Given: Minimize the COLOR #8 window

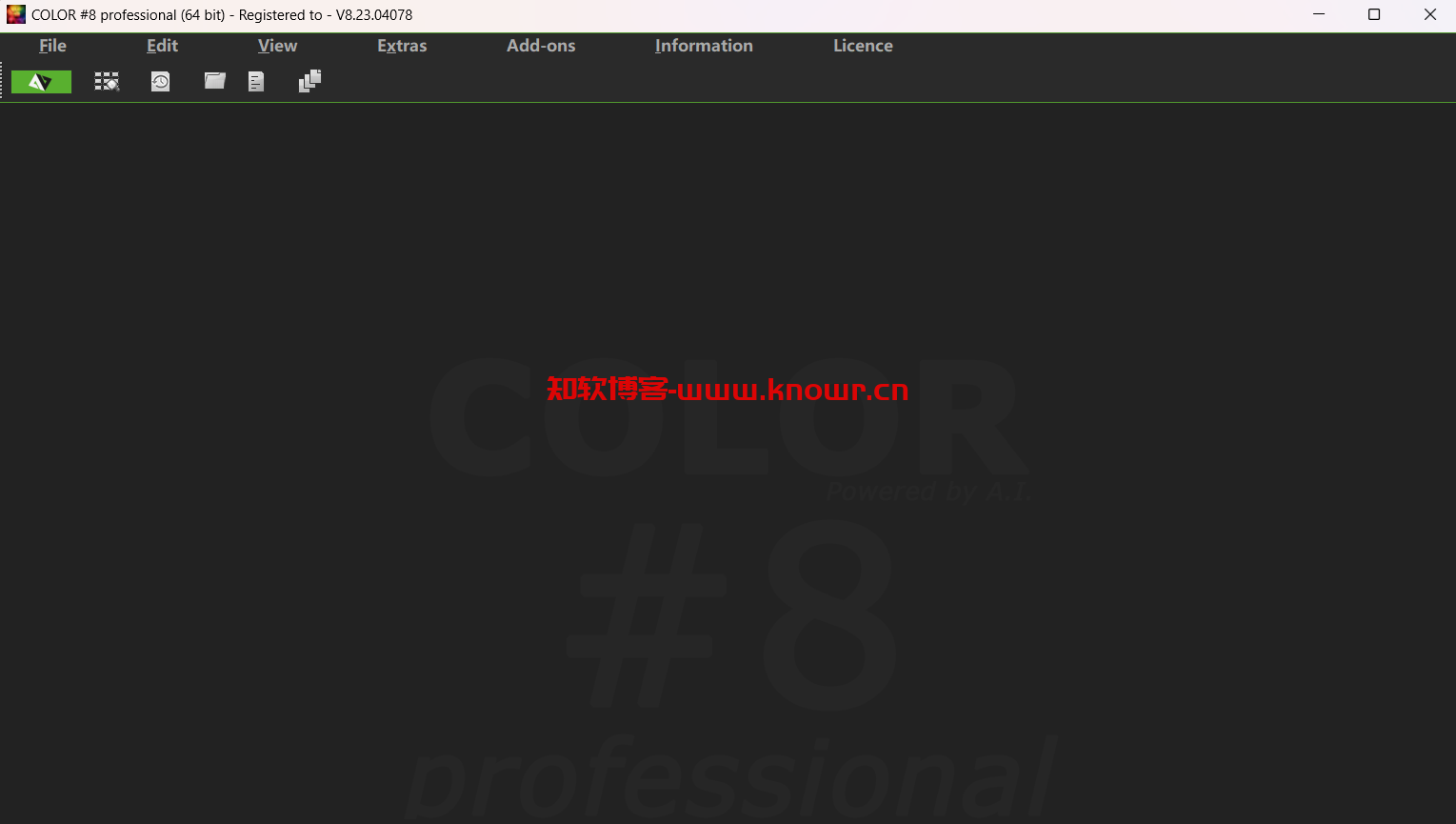Looking at the screenshot, I should [1319, 14].
